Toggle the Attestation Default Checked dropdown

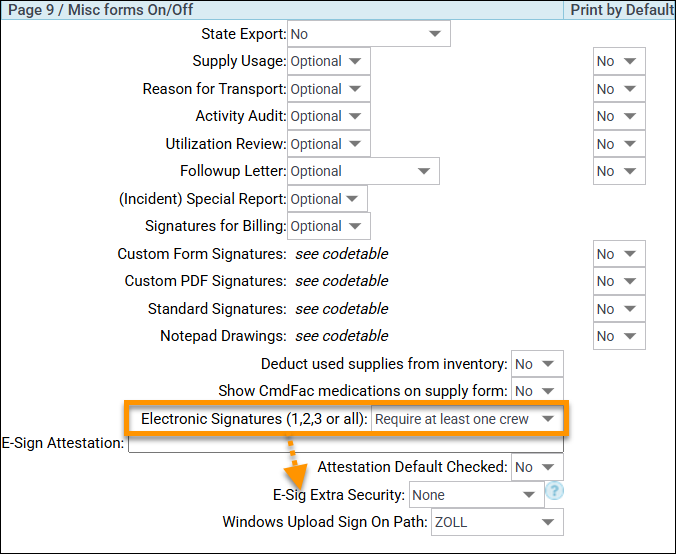pyautogui.click(x=536, y=467)
